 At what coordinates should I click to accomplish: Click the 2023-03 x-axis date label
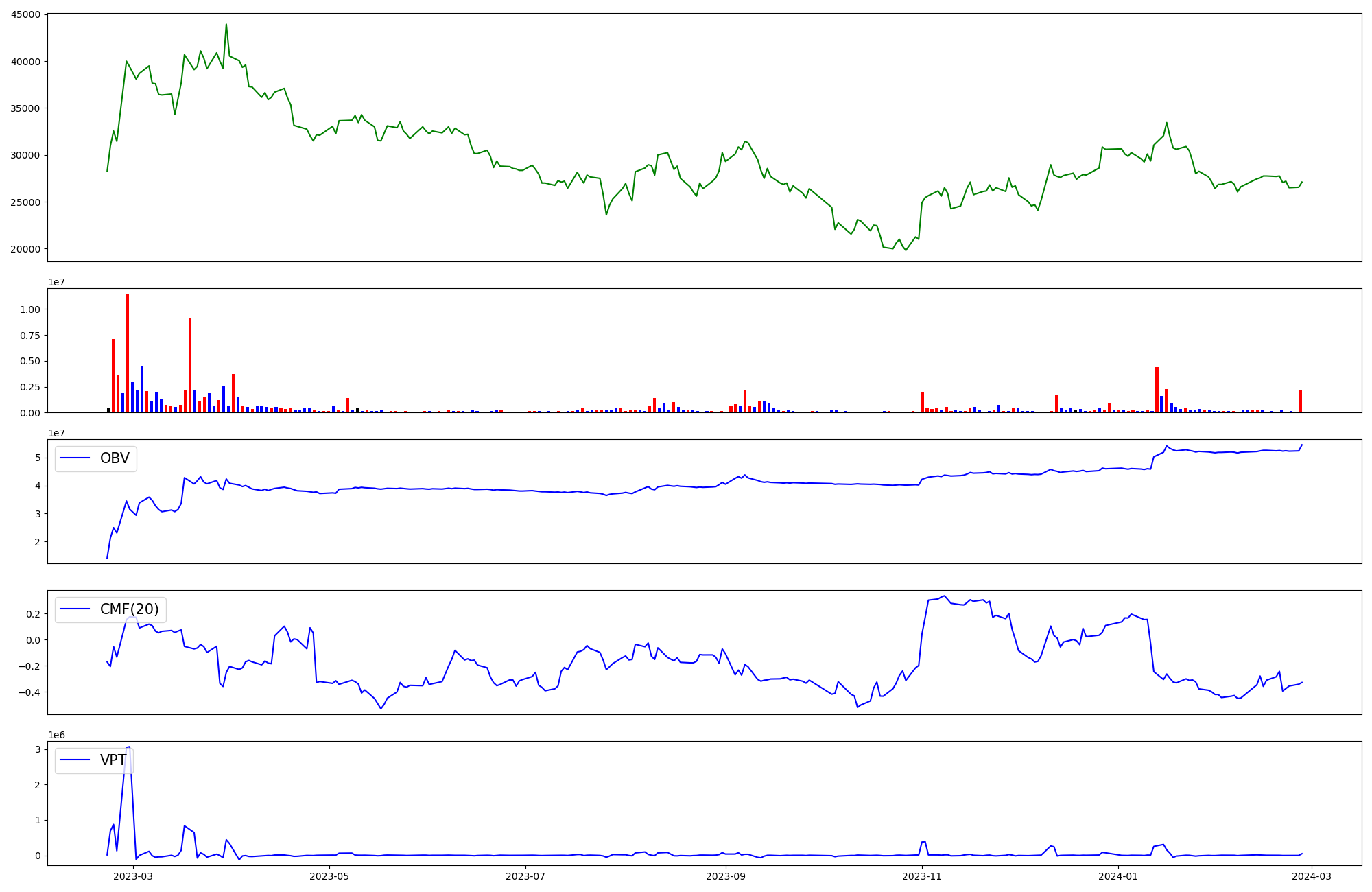pyautogui.click(x=133, y=876)
